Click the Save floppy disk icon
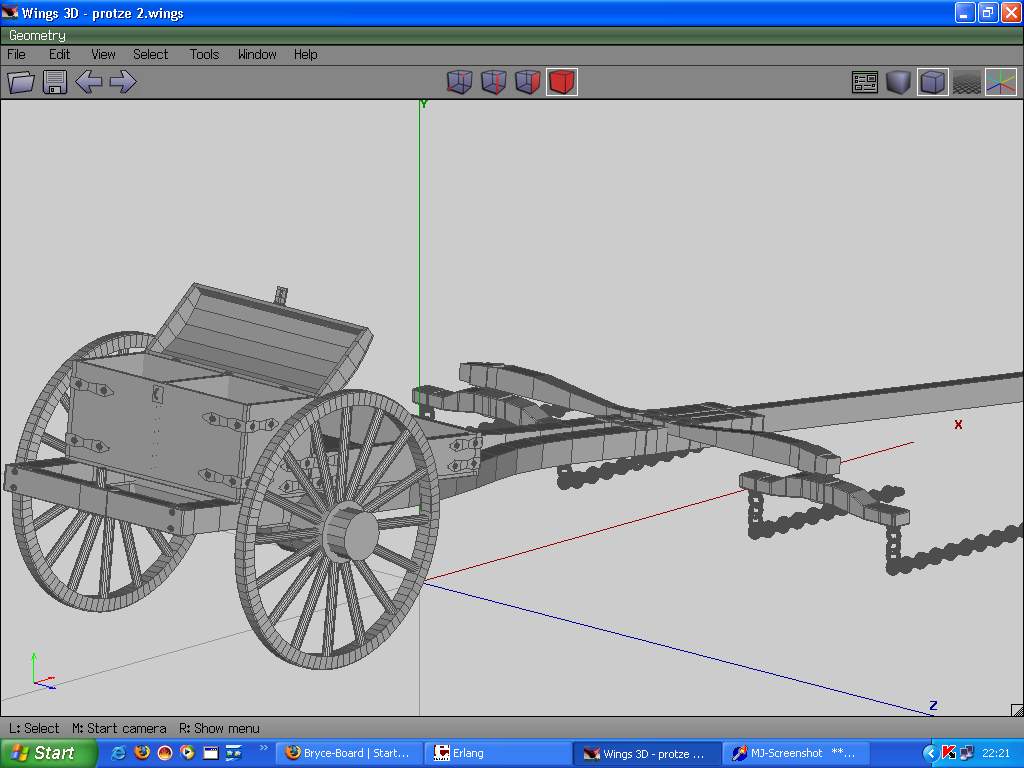 55,82
